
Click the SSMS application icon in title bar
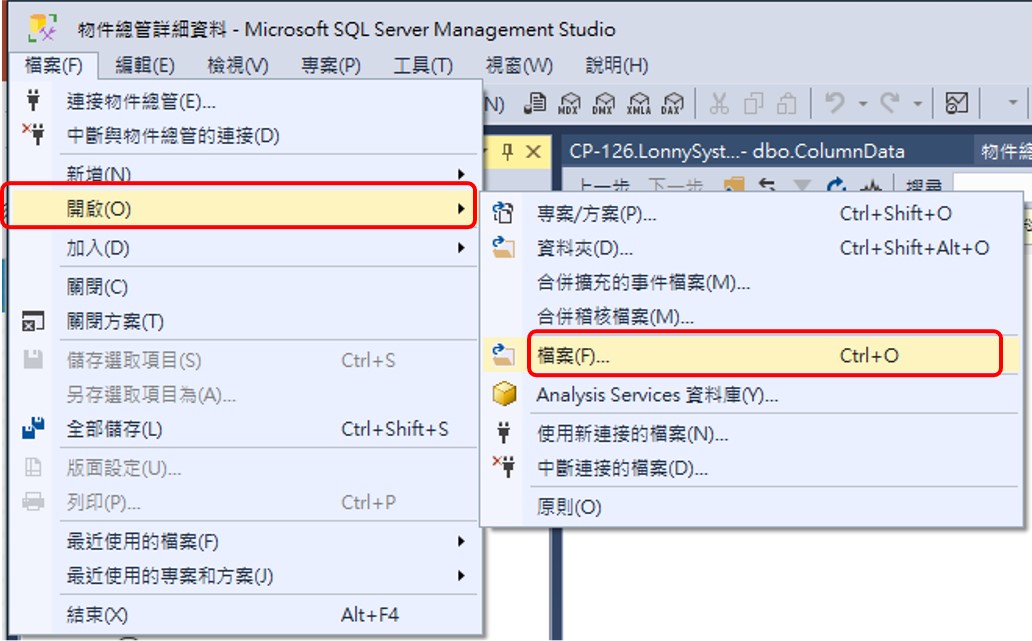point(42,28)
